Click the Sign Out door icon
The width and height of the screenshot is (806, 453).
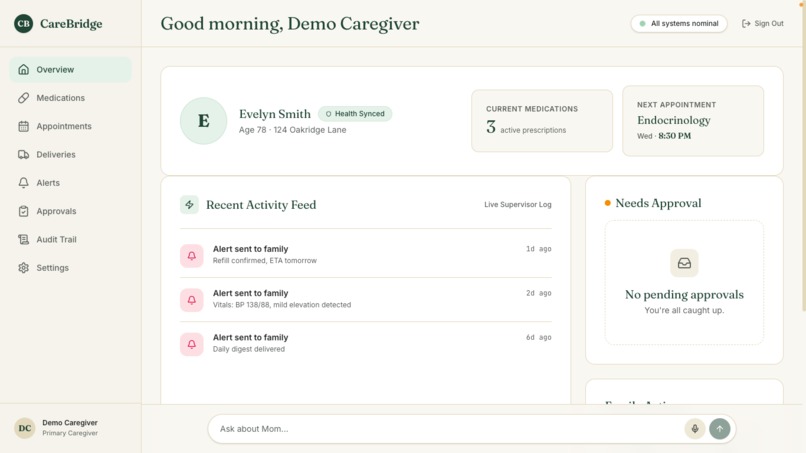pyautogui.click(x=746, y=24)
